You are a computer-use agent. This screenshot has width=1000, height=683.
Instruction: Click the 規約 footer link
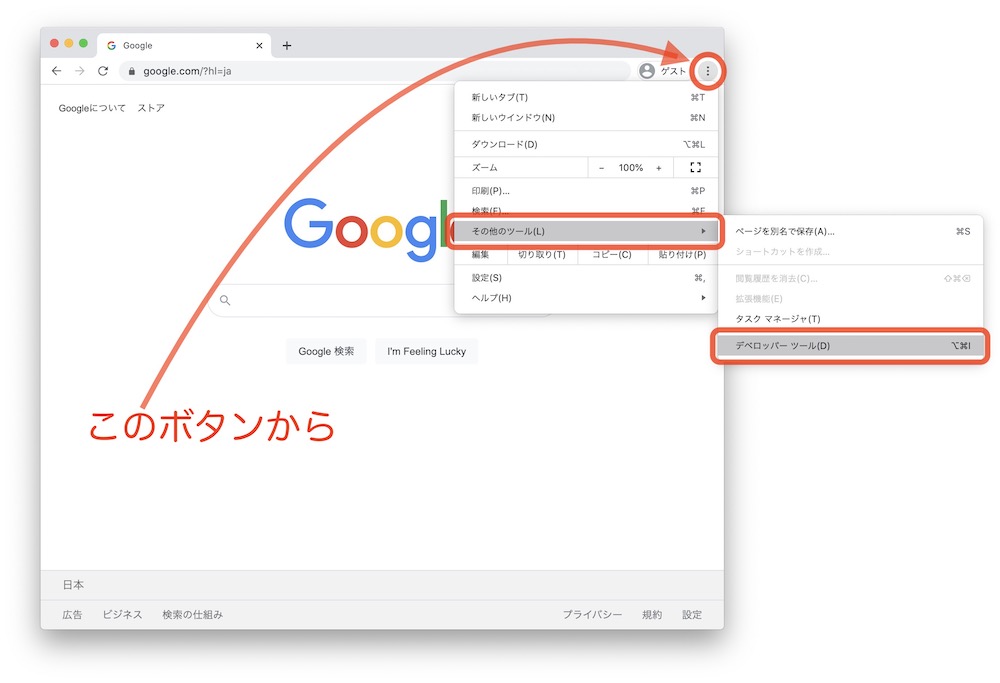652,615
